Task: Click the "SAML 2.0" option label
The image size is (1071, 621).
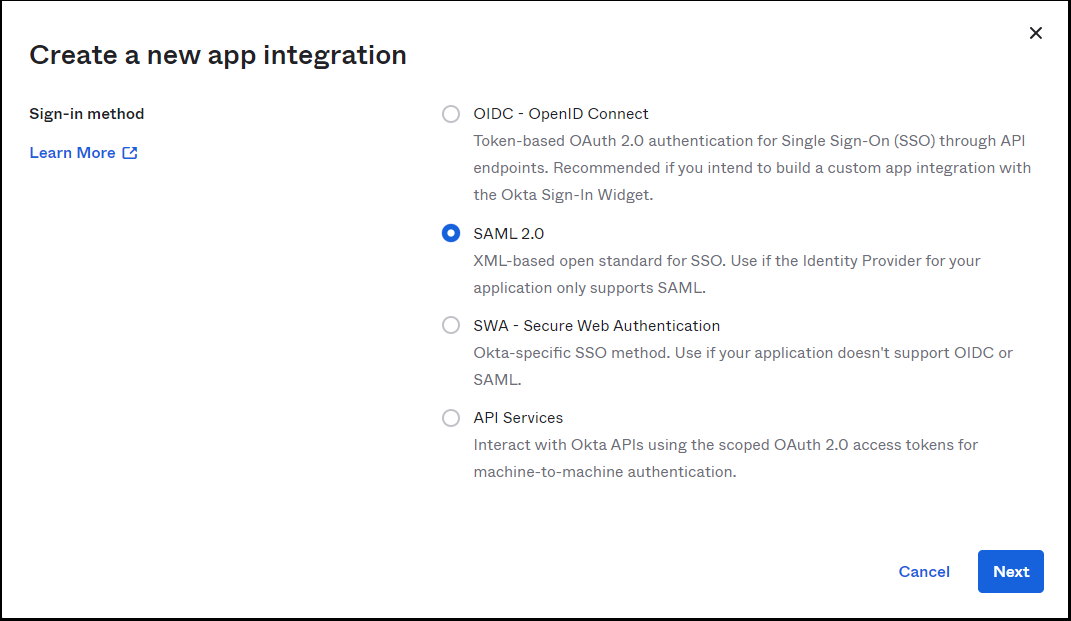Action: click(x=508, y=234)
